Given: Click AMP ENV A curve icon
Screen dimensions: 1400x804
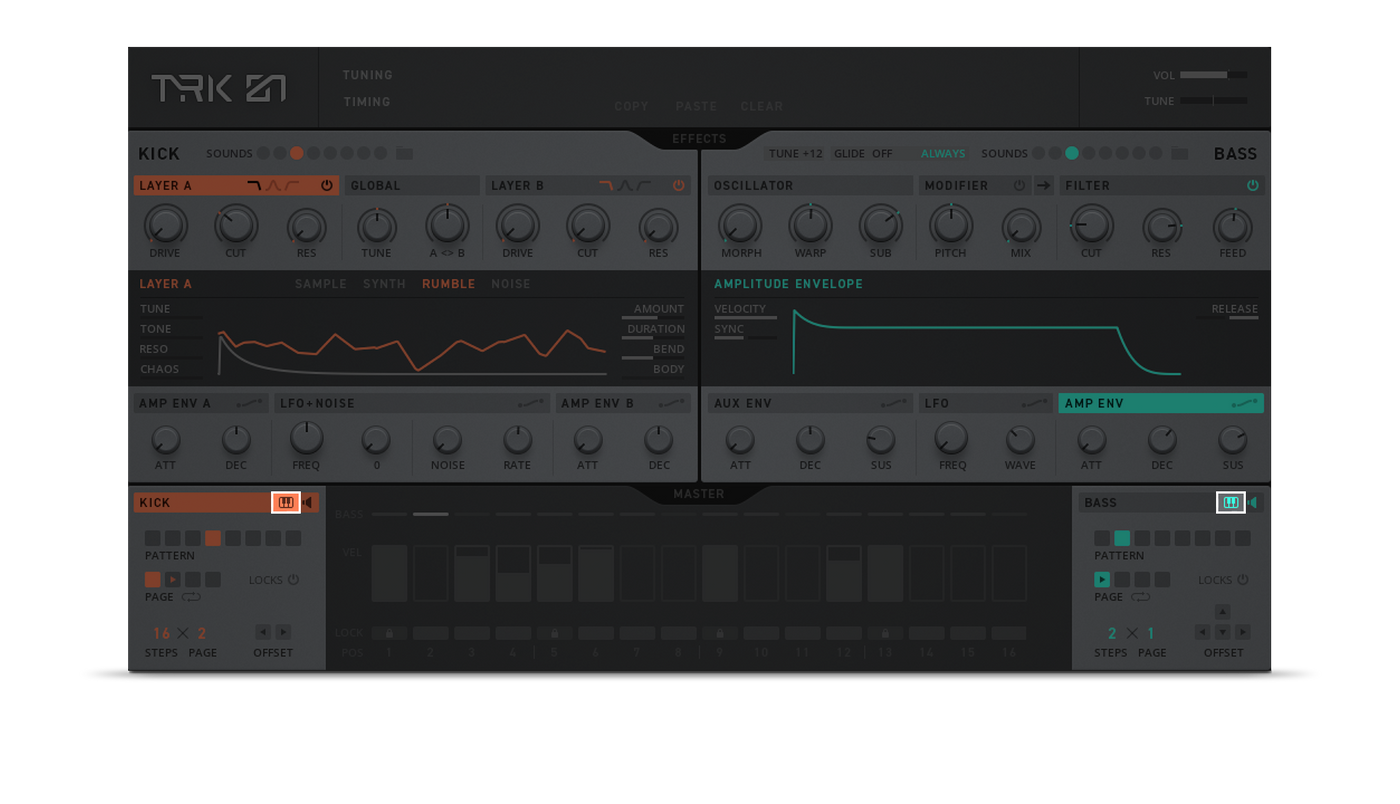Looking at the screenshot, I should click(x=249, y=404).
